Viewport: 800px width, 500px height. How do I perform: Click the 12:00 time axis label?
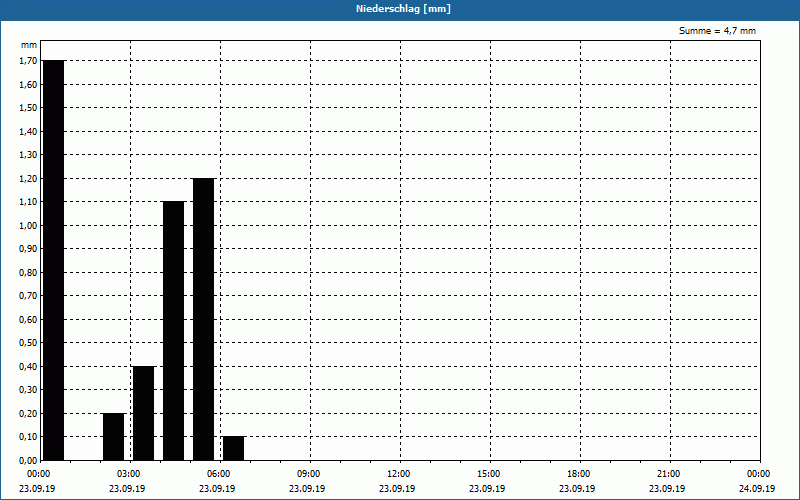click(x=398, y=474)
